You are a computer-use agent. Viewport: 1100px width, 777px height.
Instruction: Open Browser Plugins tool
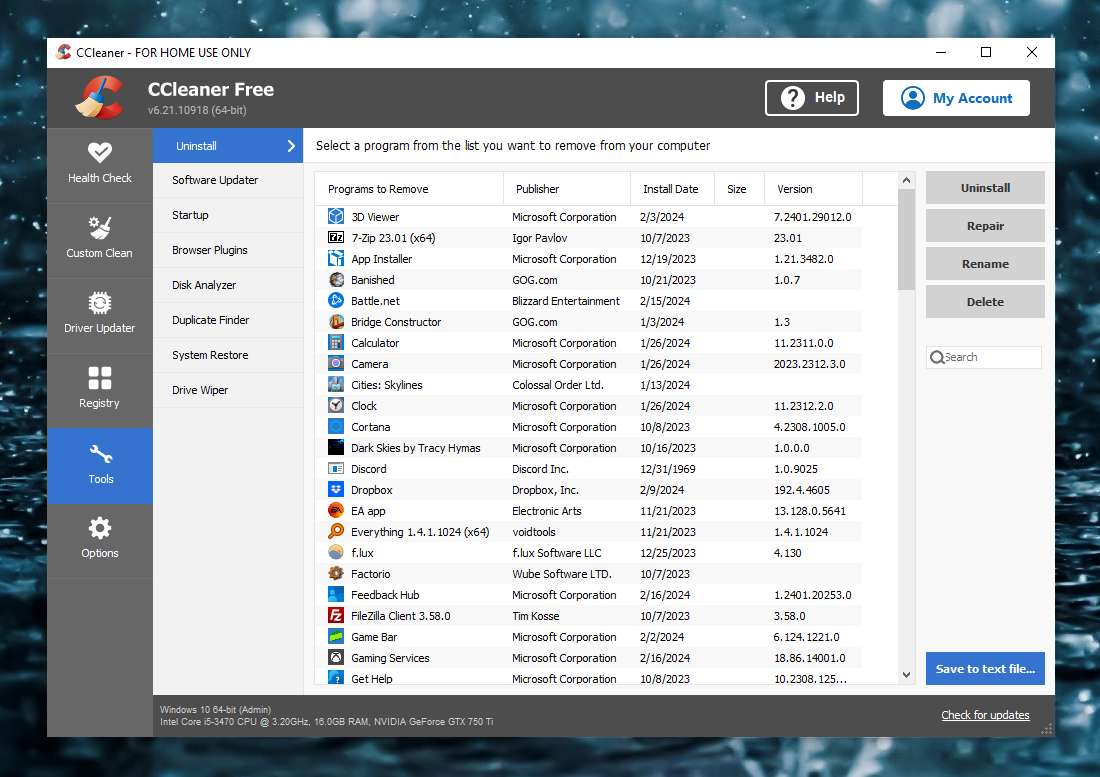pos(228,250)
